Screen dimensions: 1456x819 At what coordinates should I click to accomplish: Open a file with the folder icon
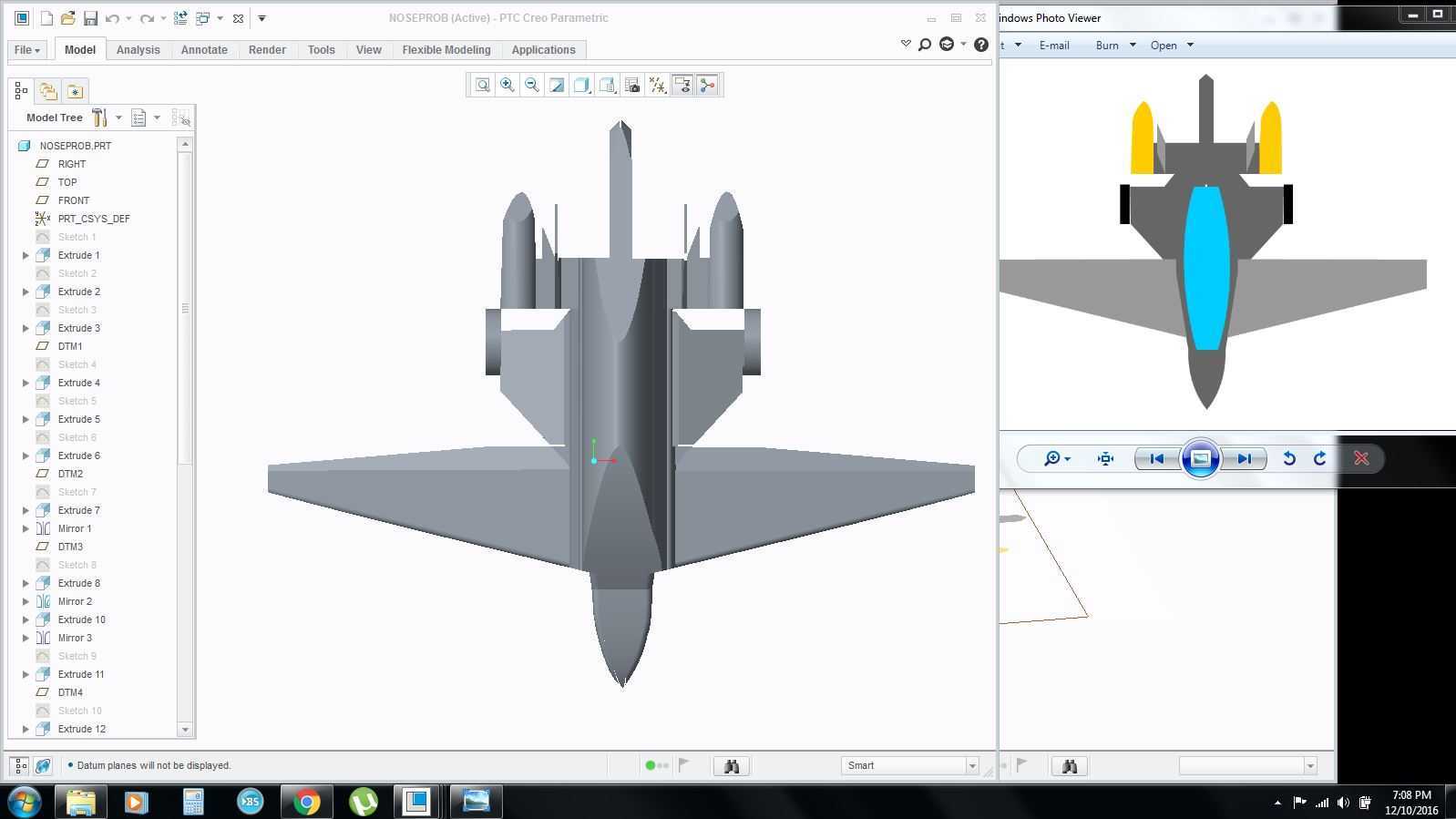67,18
